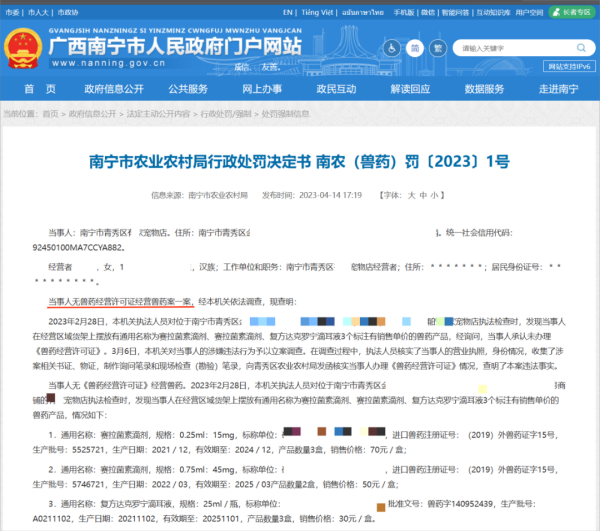600x531 pixels.
Task: Click the national emblem logo
Action: [23, 48]
